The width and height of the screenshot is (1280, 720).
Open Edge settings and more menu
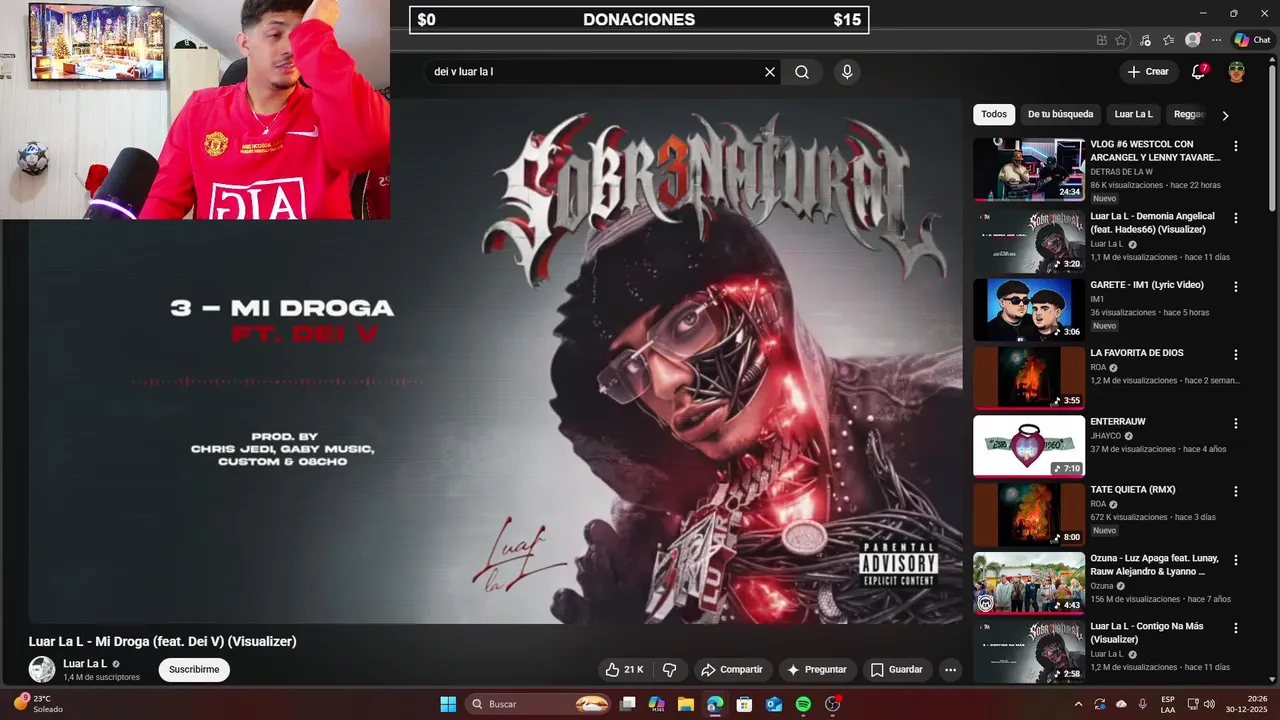pos(1217,40)
